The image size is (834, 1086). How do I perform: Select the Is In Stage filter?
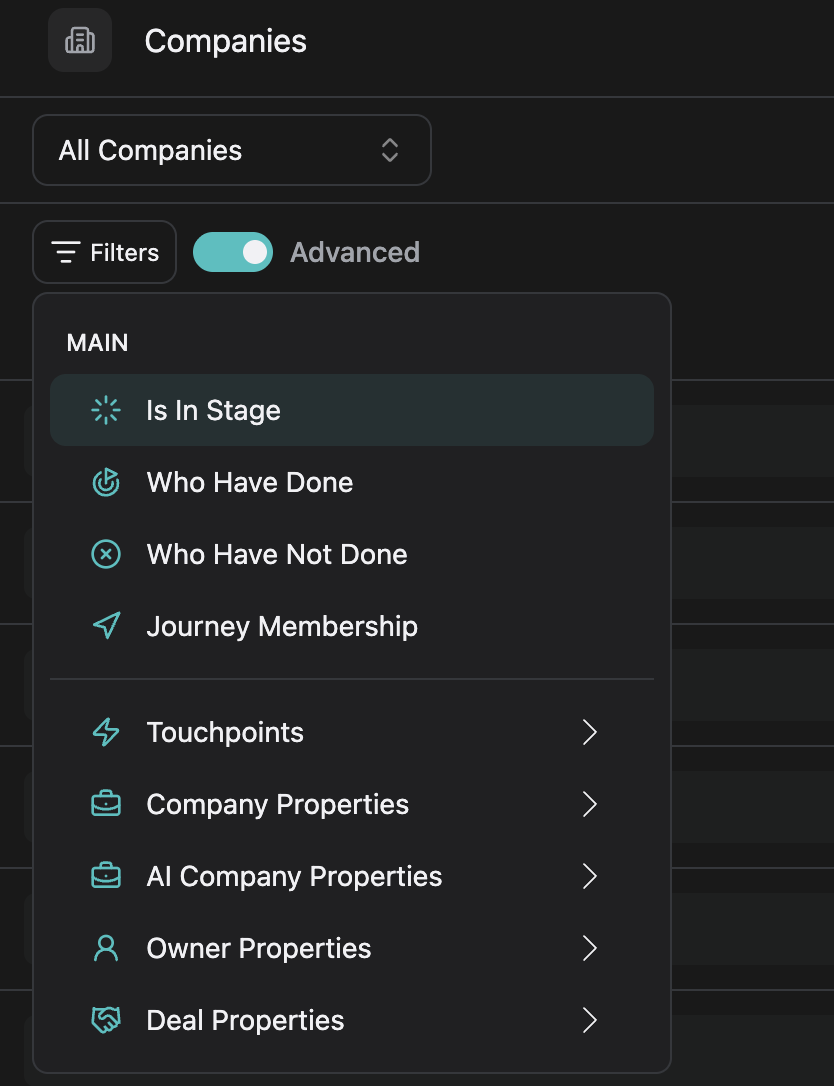[213, 410]
